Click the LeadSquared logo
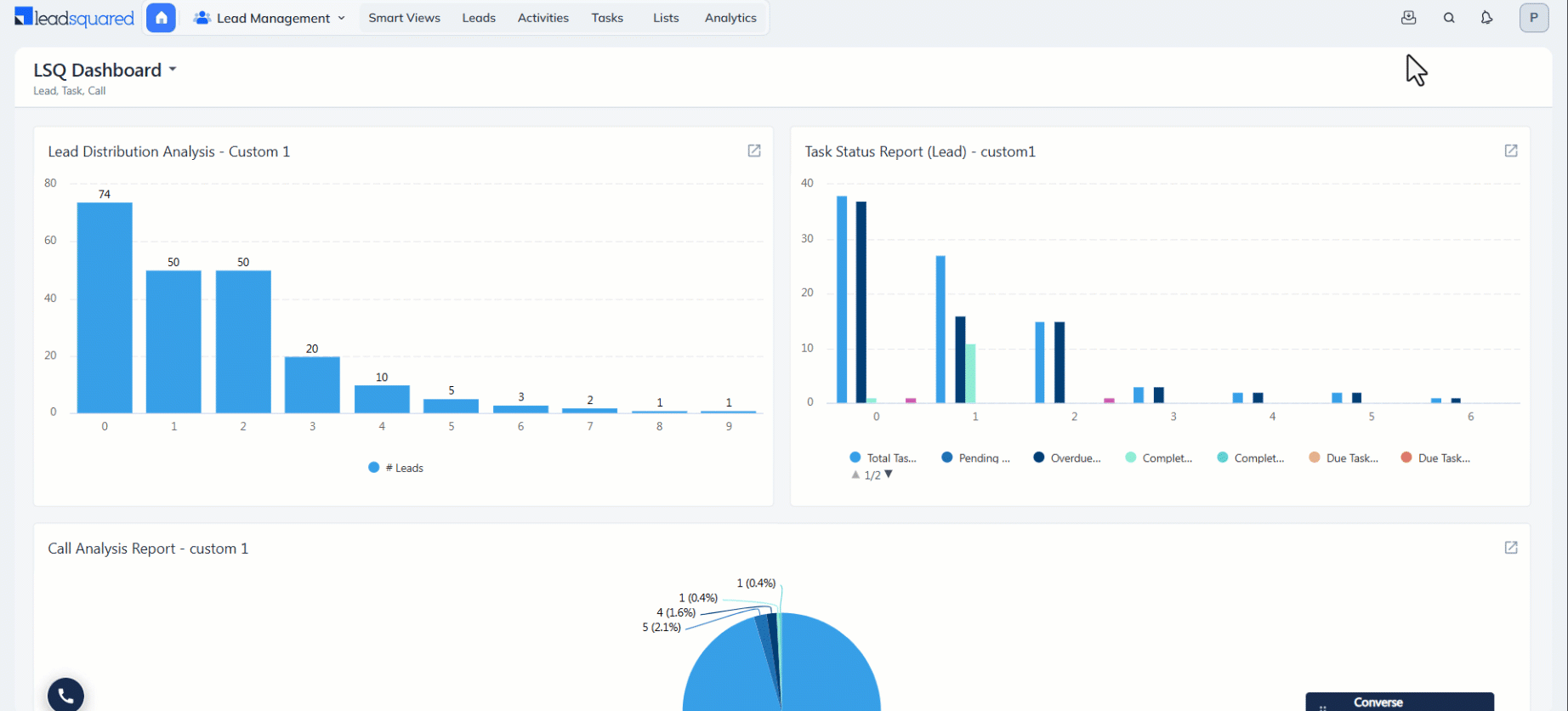 75,18
